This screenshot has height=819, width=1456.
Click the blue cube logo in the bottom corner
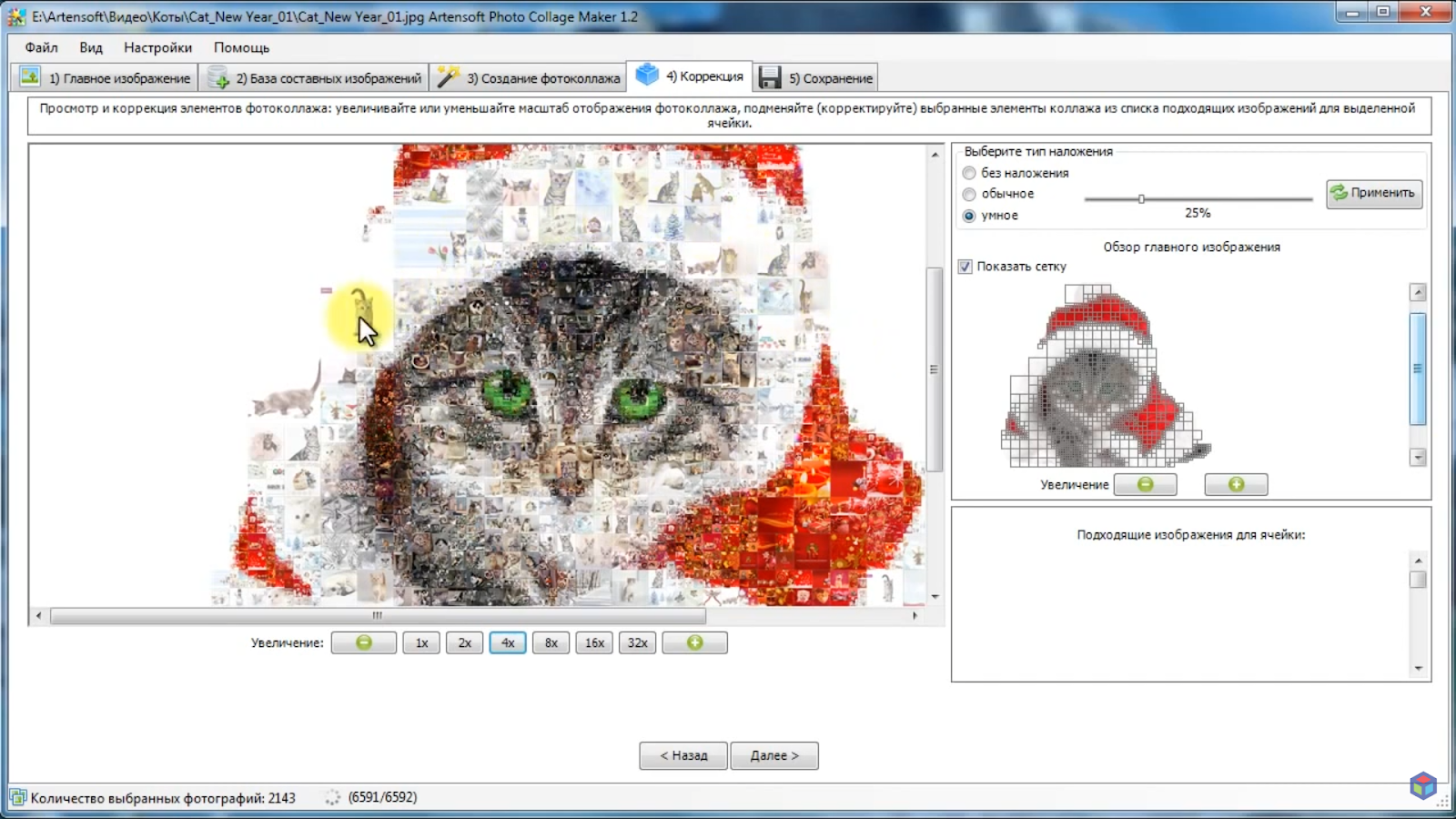tap(1423, 785)
